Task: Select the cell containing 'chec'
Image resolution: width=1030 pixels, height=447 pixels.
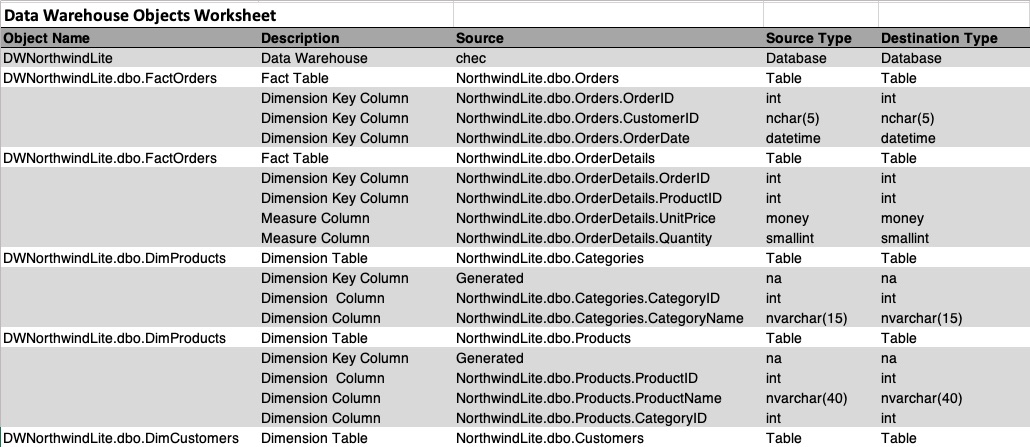Action: click(x=471, y=58)
